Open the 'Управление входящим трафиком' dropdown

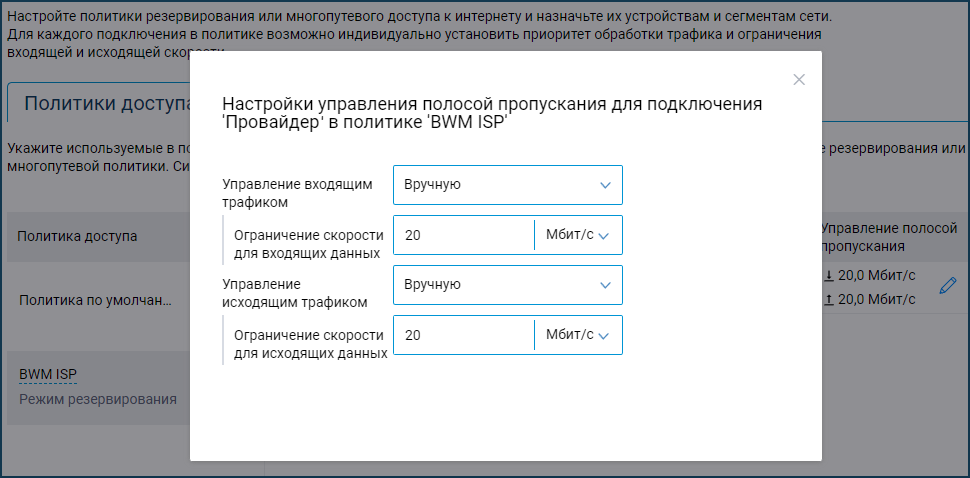pos(507,185)
